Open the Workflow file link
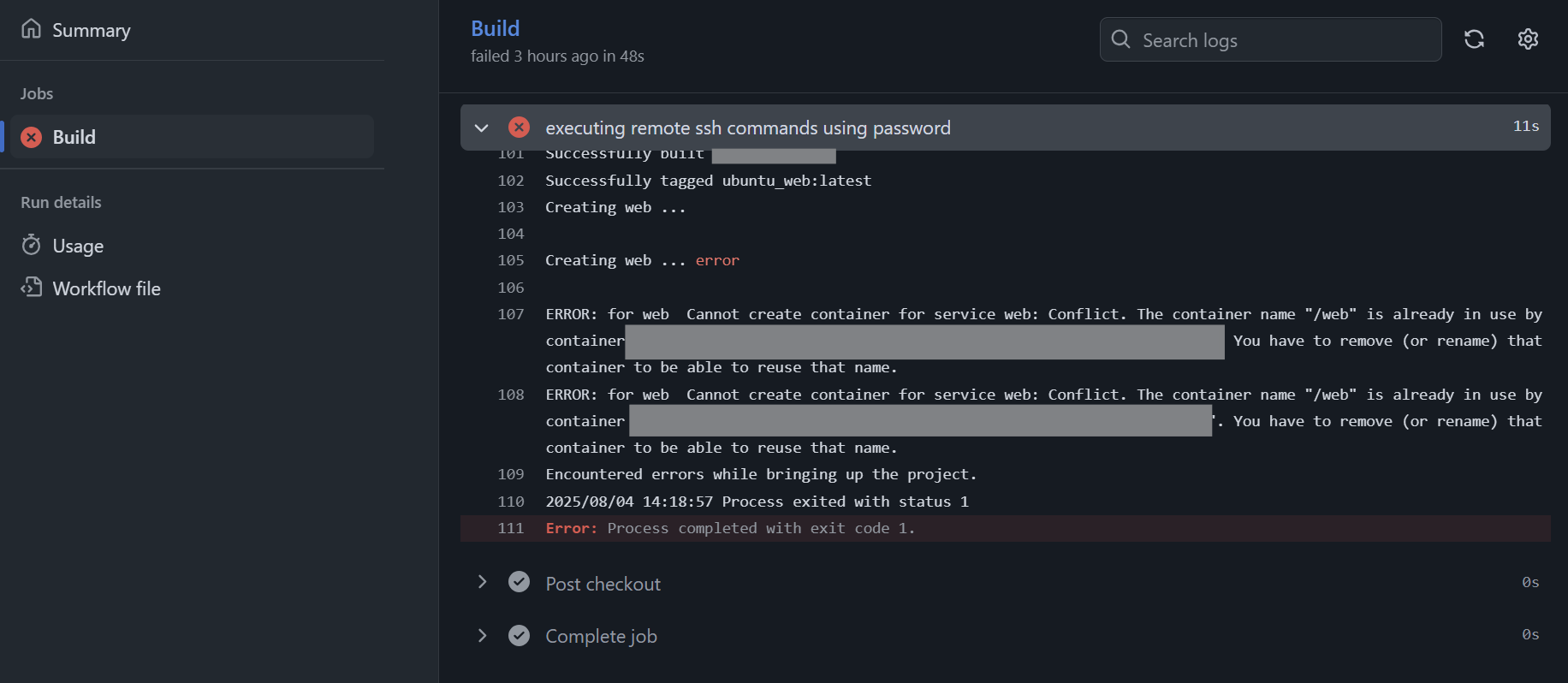Viewport: 1568px width, 683px height. tap(106, 289)
